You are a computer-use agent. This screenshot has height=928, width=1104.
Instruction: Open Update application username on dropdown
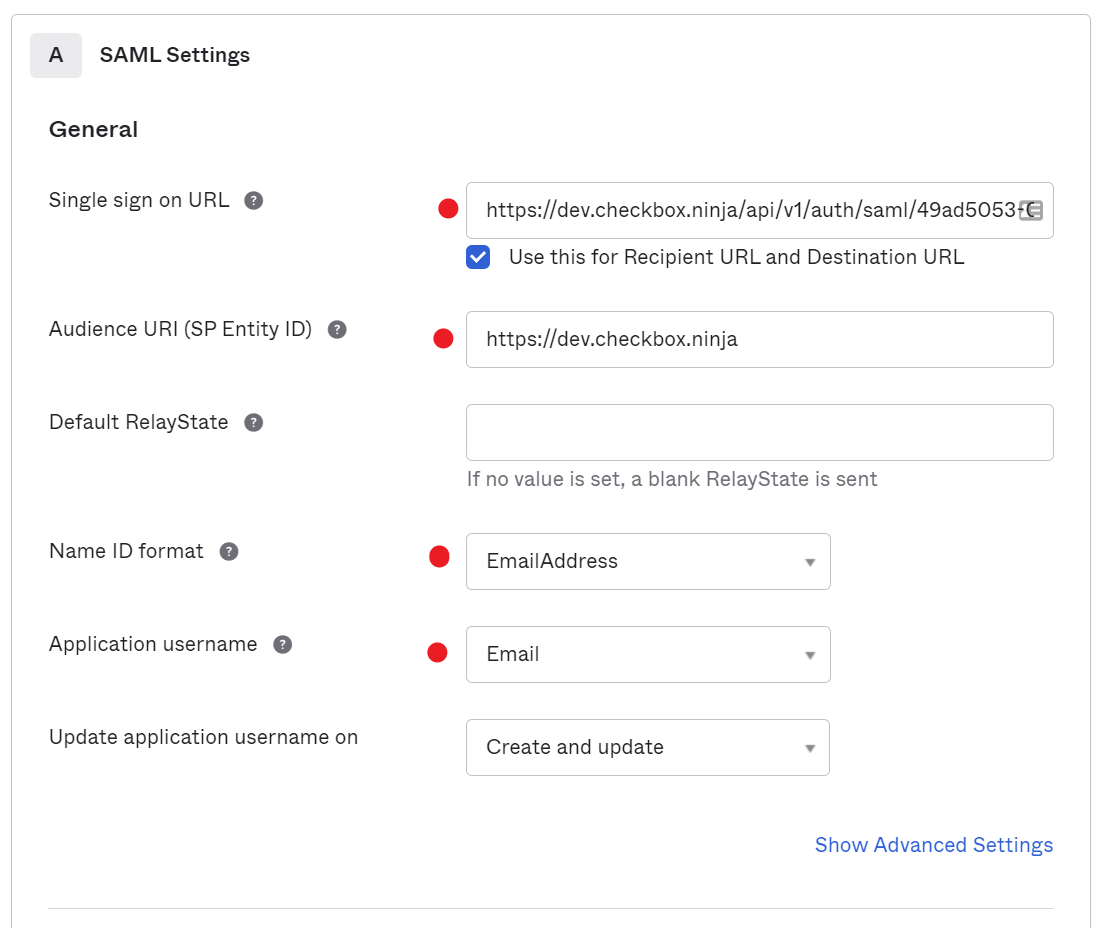(x=648, y=747)
